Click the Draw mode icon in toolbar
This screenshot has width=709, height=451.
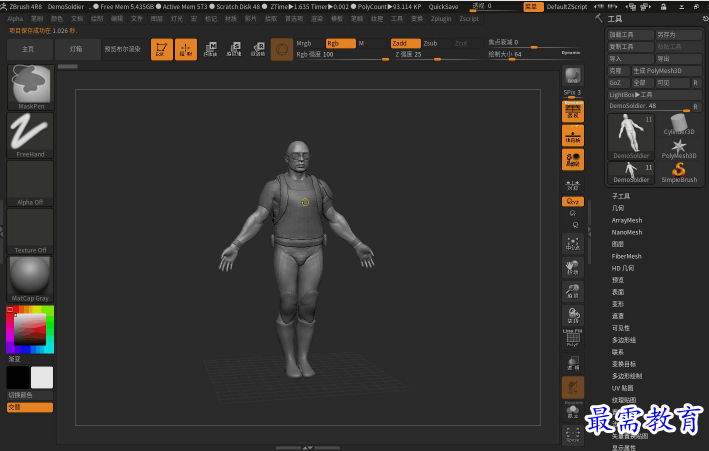[186, 49]
